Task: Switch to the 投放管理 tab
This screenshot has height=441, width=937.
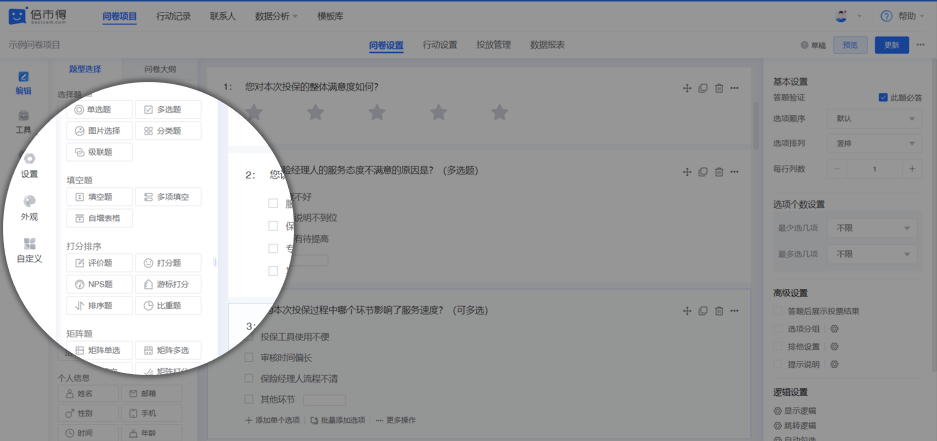Action: click(493, 45)
